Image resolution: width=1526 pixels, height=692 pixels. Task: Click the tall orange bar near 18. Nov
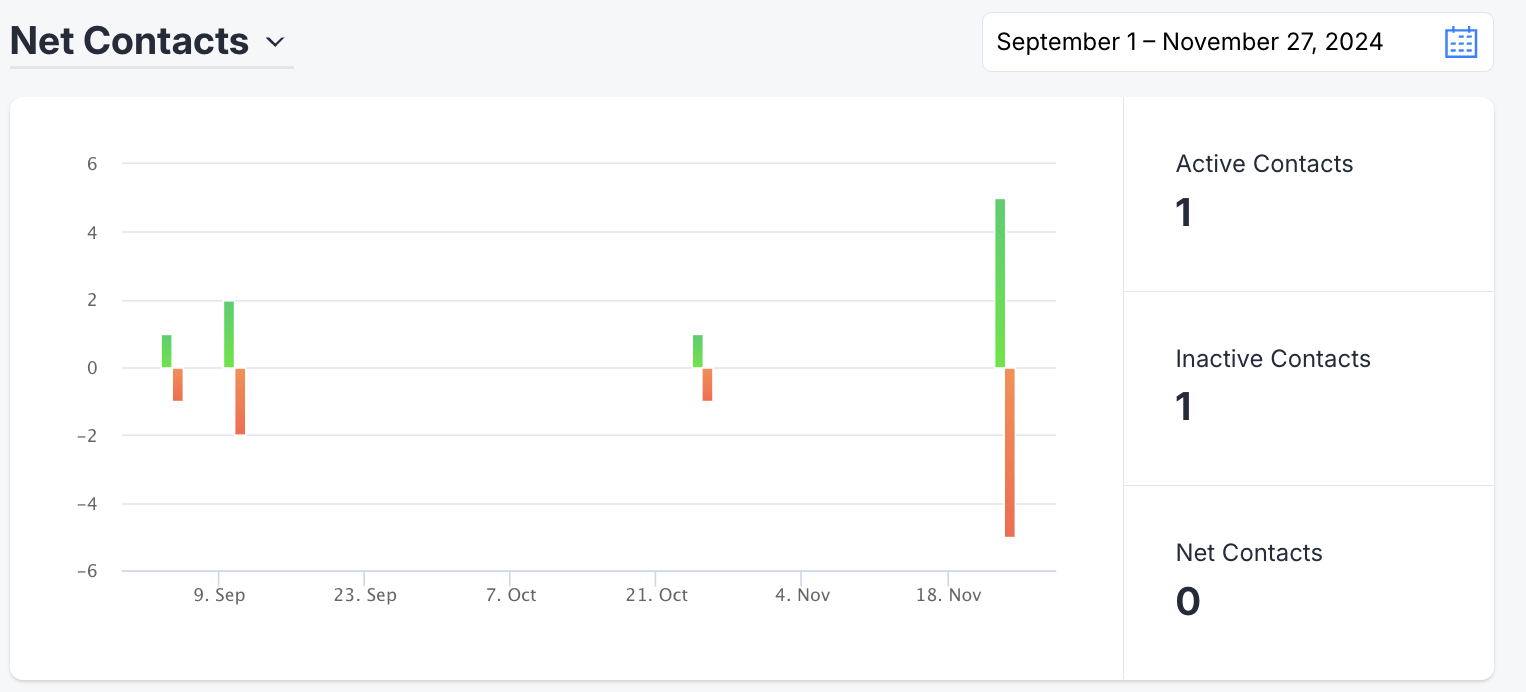pyautogui.click(x=1010, y=452)
